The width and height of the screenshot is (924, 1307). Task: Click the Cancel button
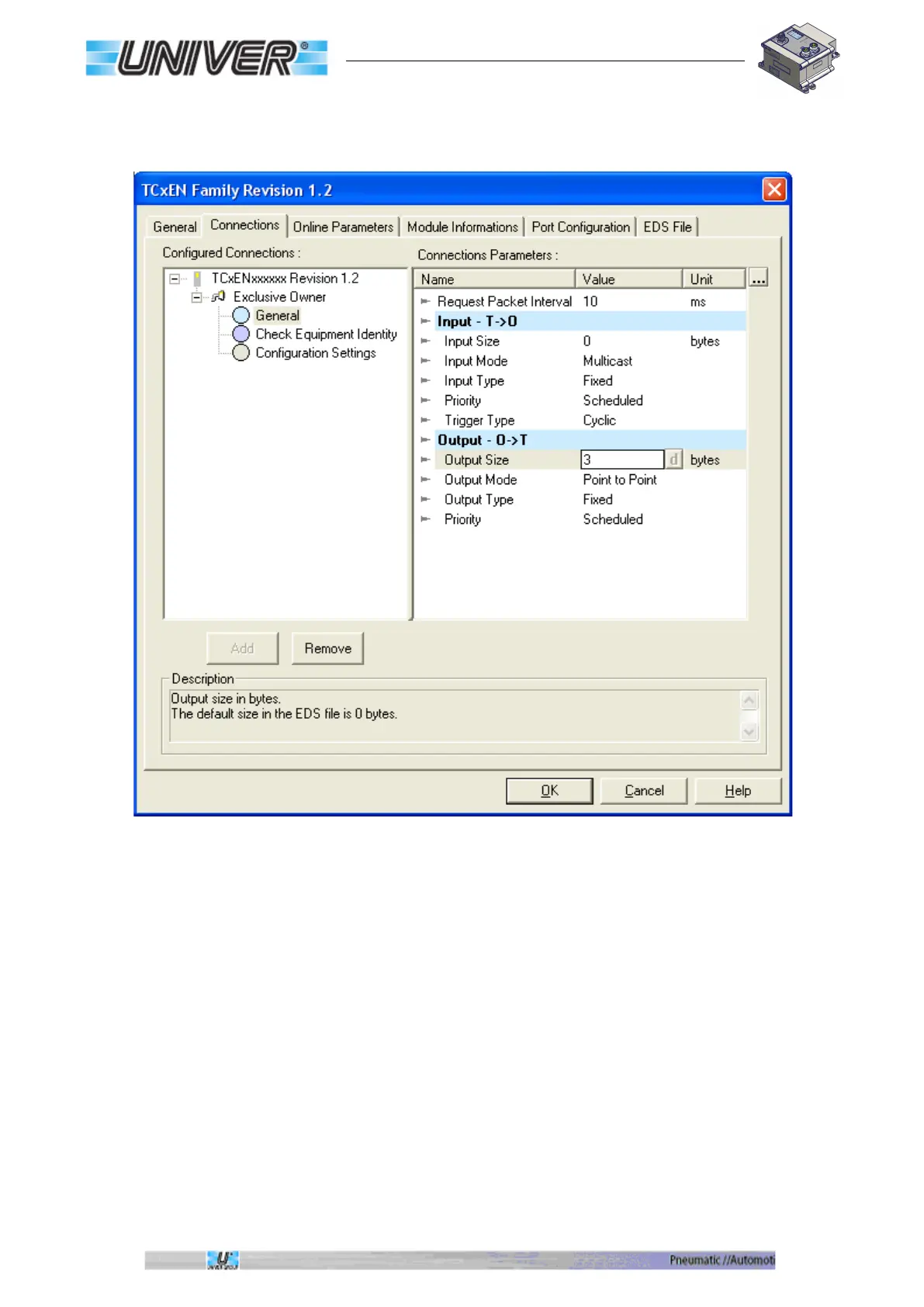644,790
